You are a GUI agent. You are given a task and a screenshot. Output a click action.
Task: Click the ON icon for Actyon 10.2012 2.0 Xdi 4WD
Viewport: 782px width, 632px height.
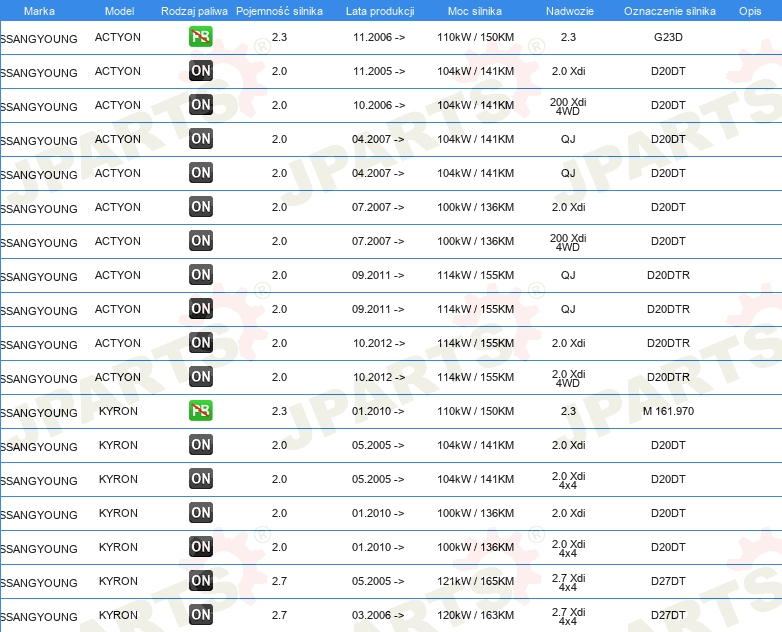pyautogui.click(x=200, y=377)
